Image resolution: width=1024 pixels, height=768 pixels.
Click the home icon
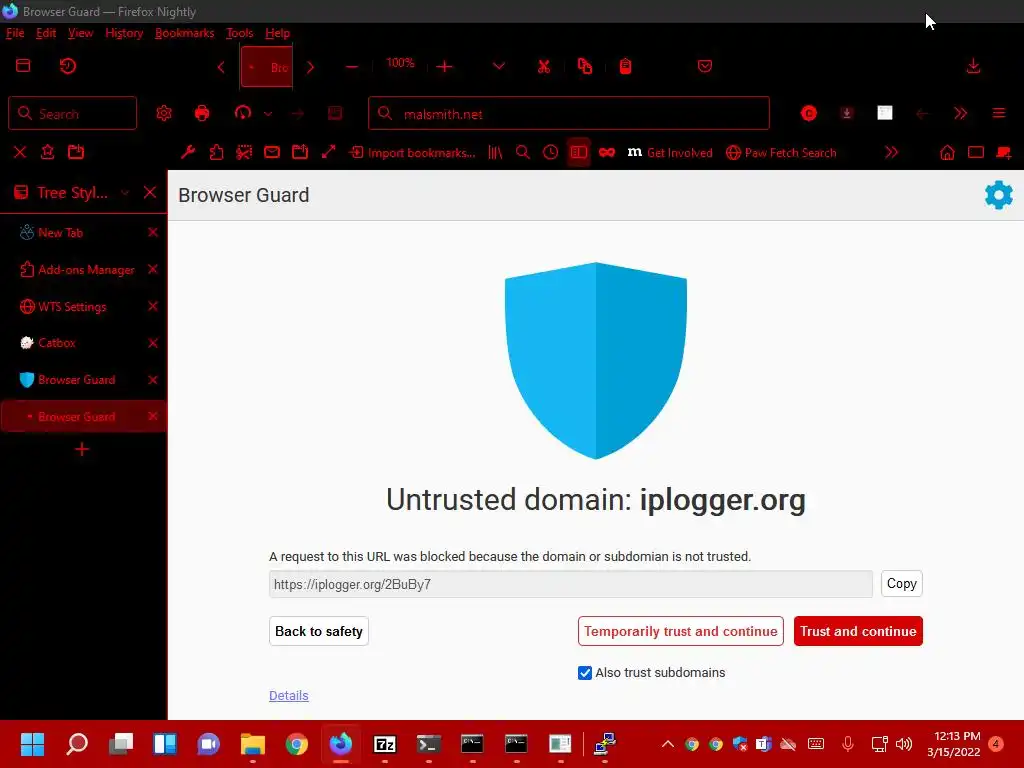pyautogui.click(x=947, y=152)
